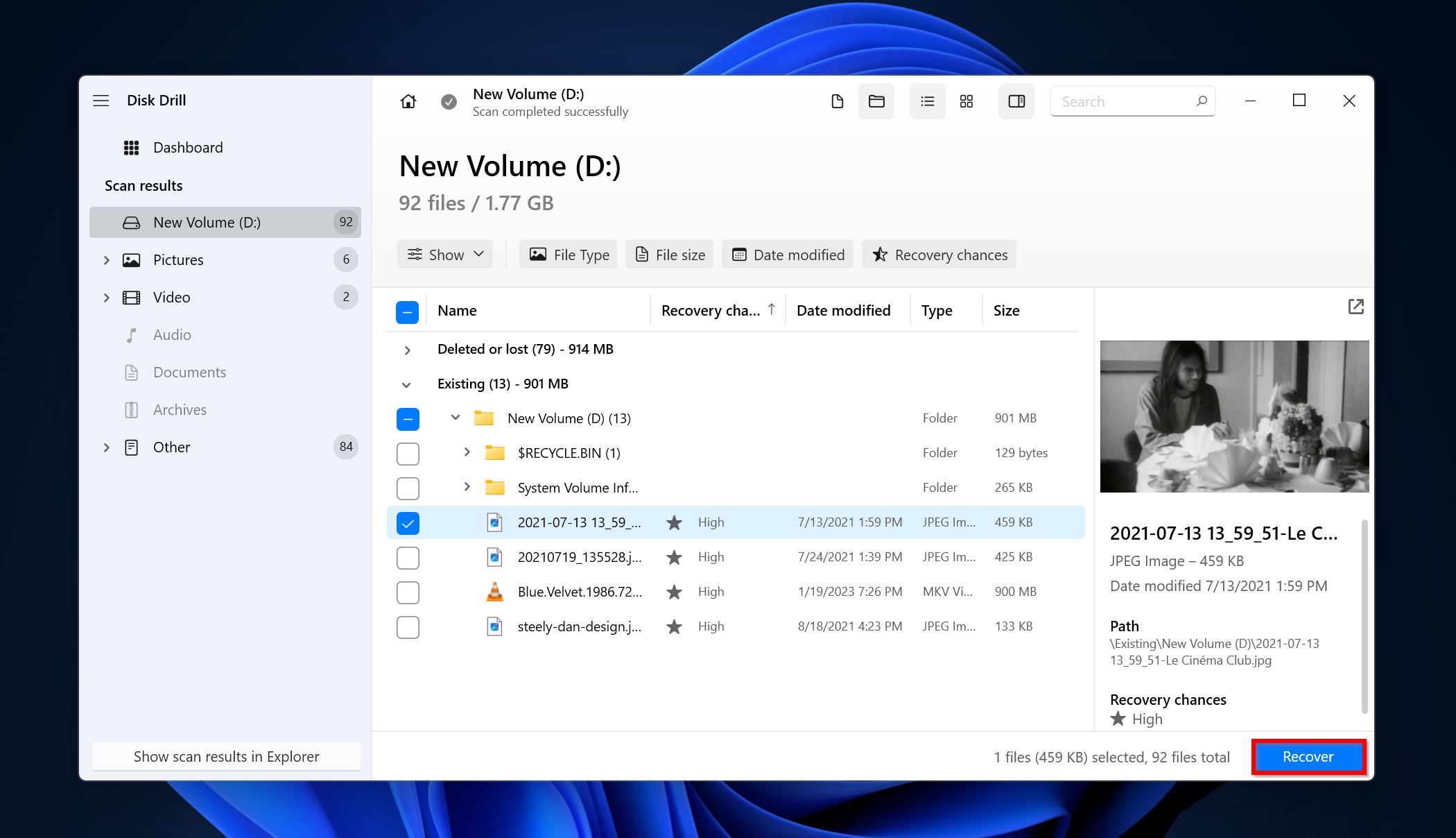Click Show scan results in Explorer
Screen dimensions: 1456x838
[226, 756]
